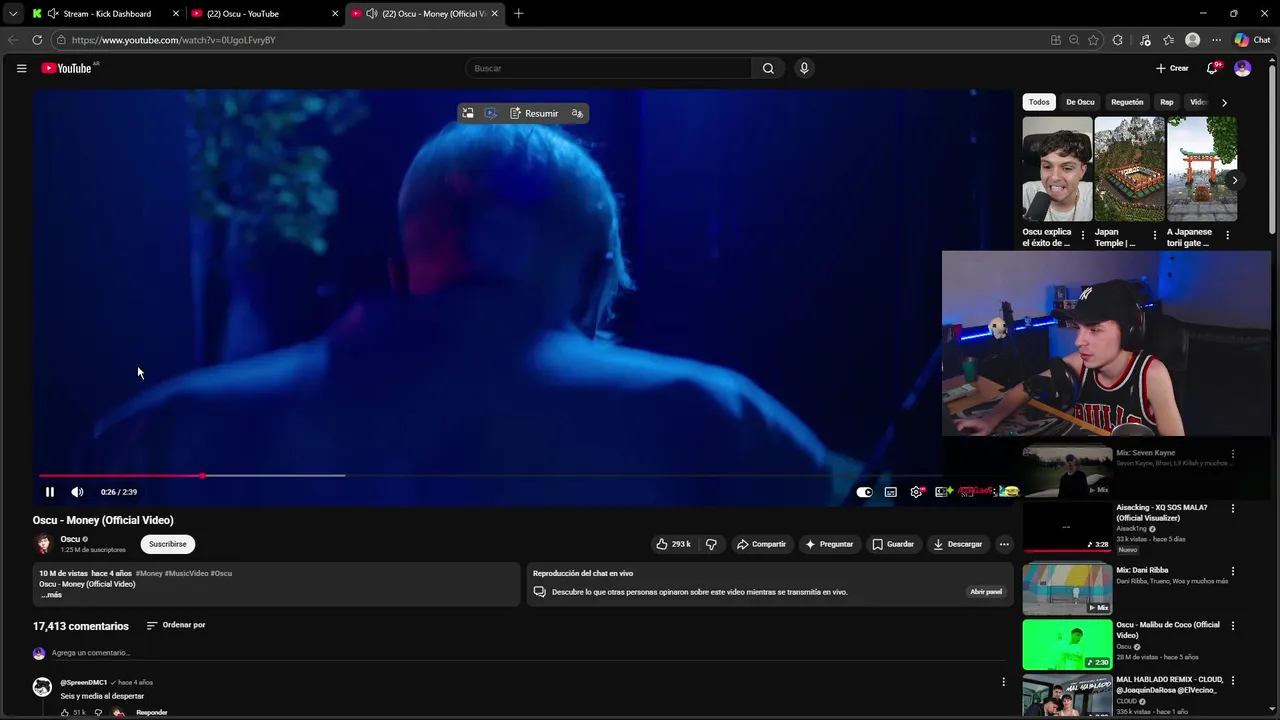
Task: Open Copilot Chat in the browser
Action: click(1252, 40)
